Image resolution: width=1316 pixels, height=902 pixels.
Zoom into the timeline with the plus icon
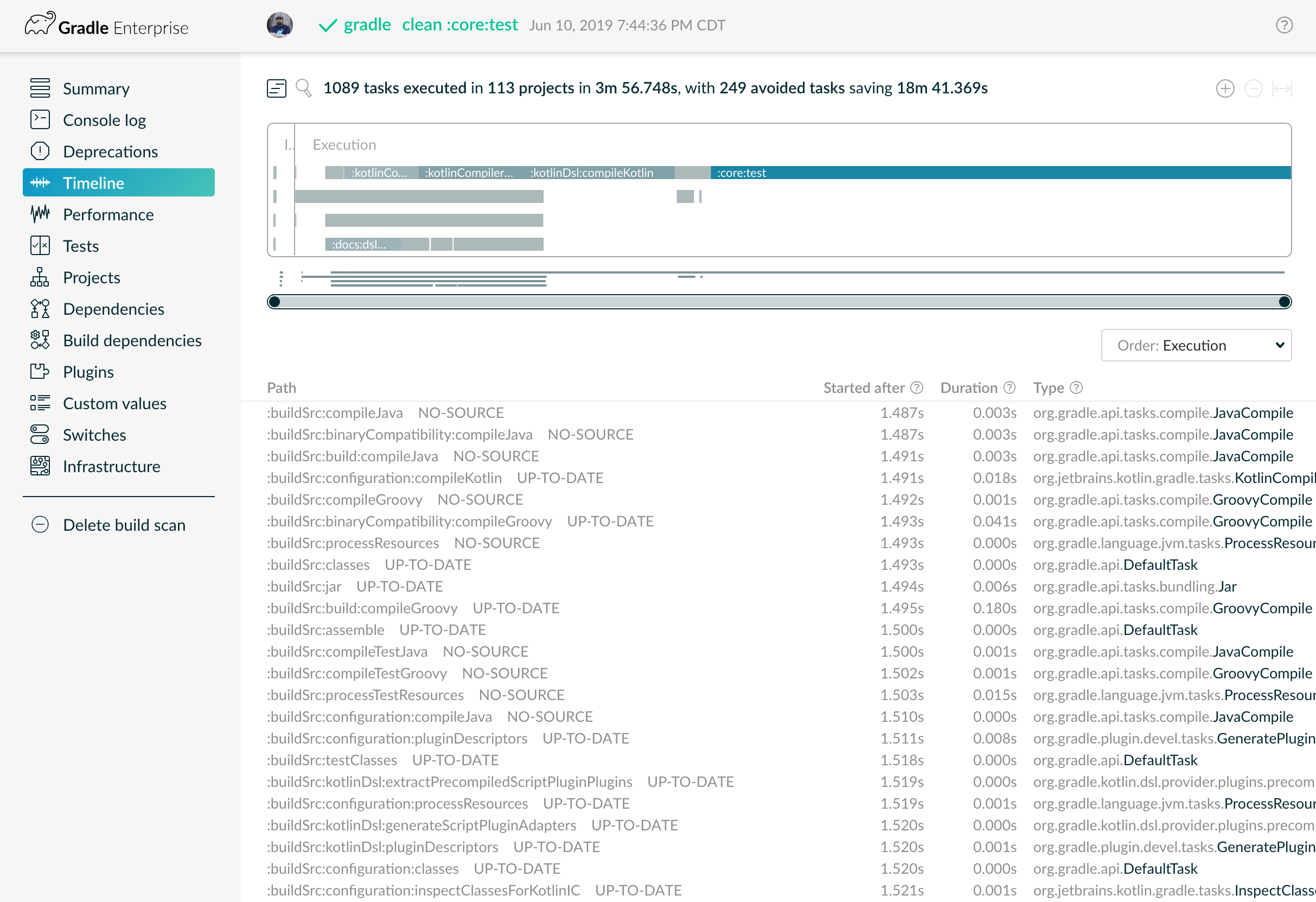[x=1225, y=88]
